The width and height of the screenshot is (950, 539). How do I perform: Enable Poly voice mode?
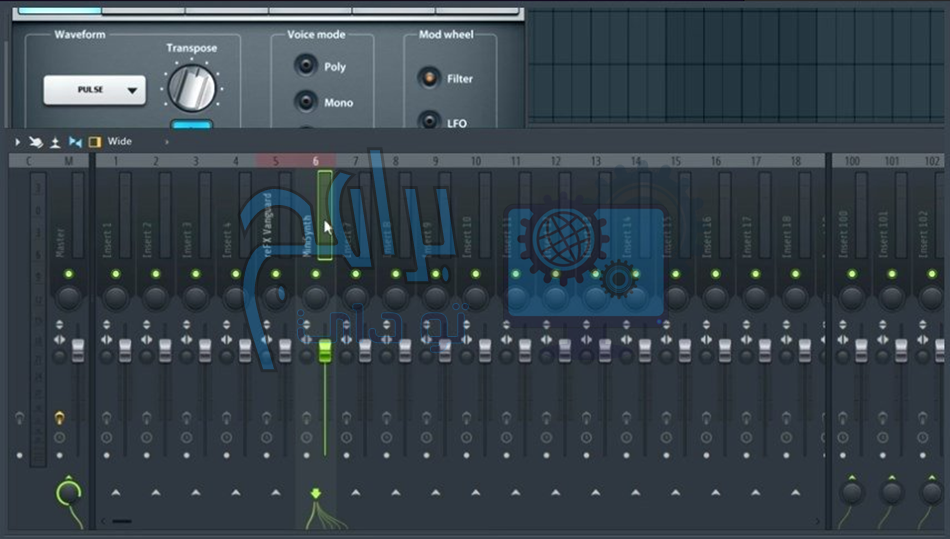(306, 66)
